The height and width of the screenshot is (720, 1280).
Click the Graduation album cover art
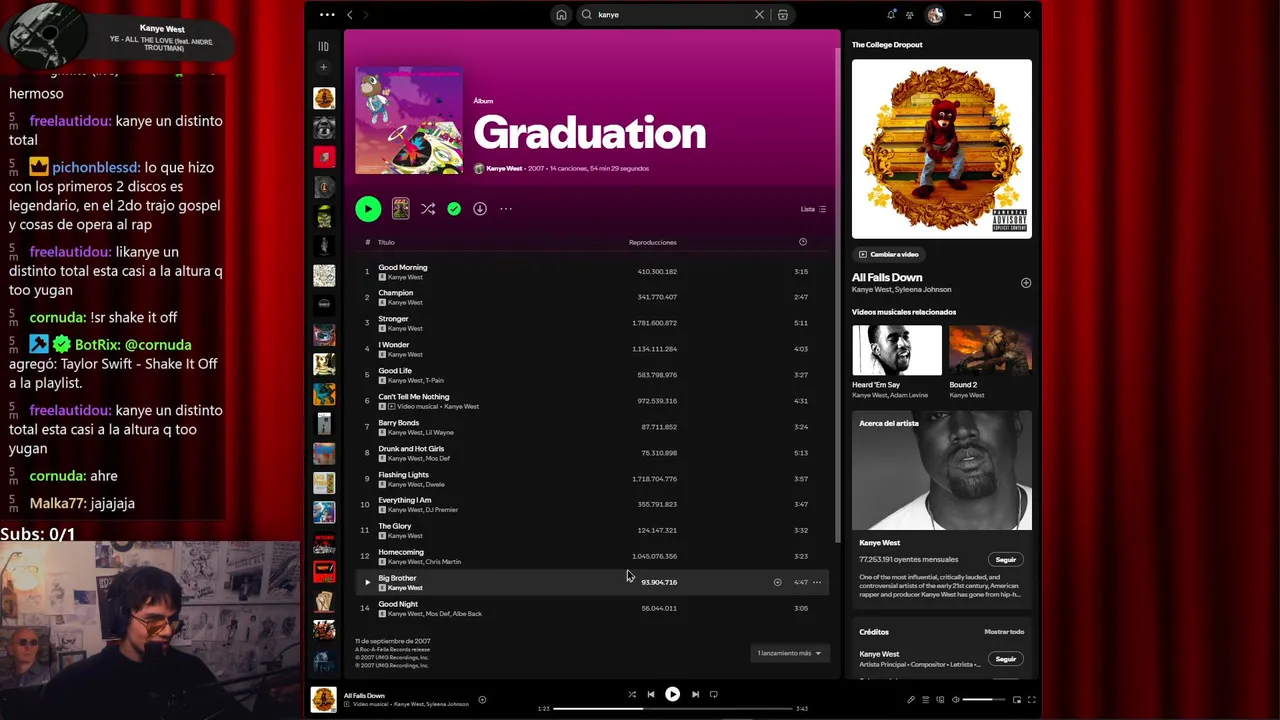[409, 121]
